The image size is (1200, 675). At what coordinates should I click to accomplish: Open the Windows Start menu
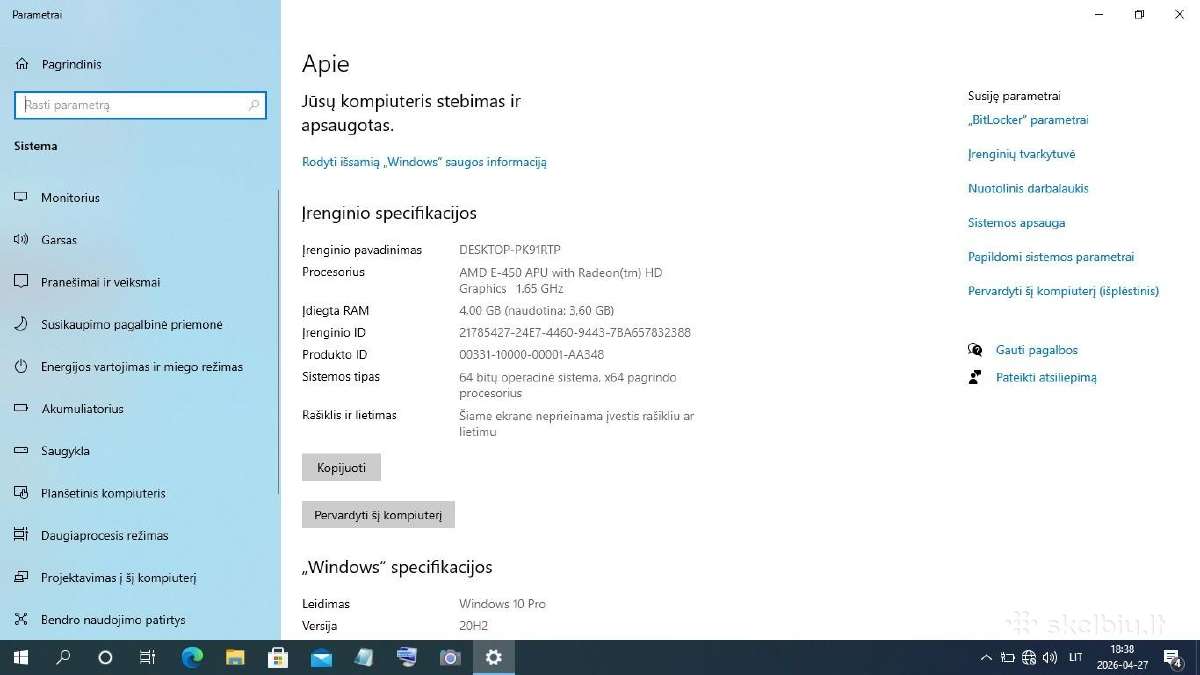pos(20,657)
